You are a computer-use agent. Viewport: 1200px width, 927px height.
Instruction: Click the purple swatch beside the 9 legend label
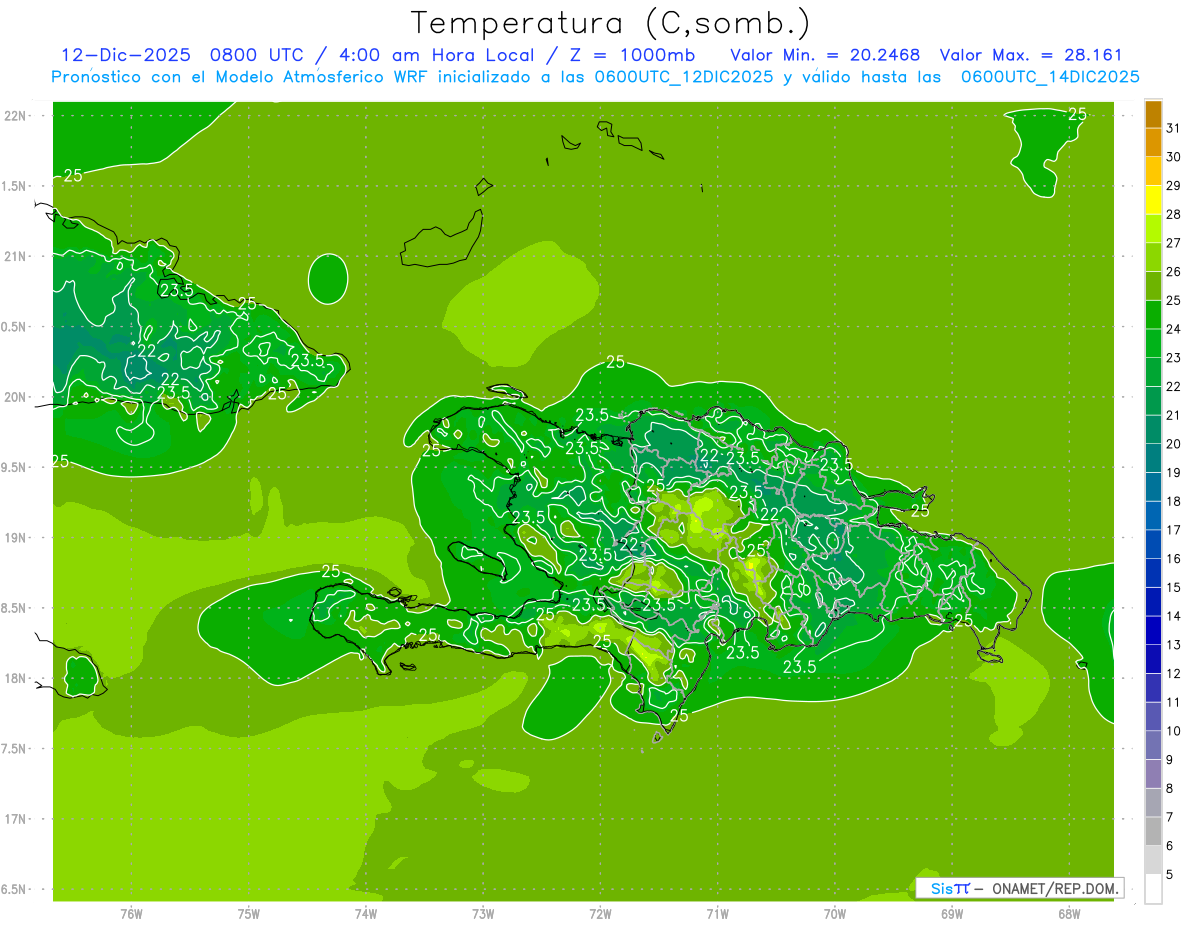(x=1153, y=746)
